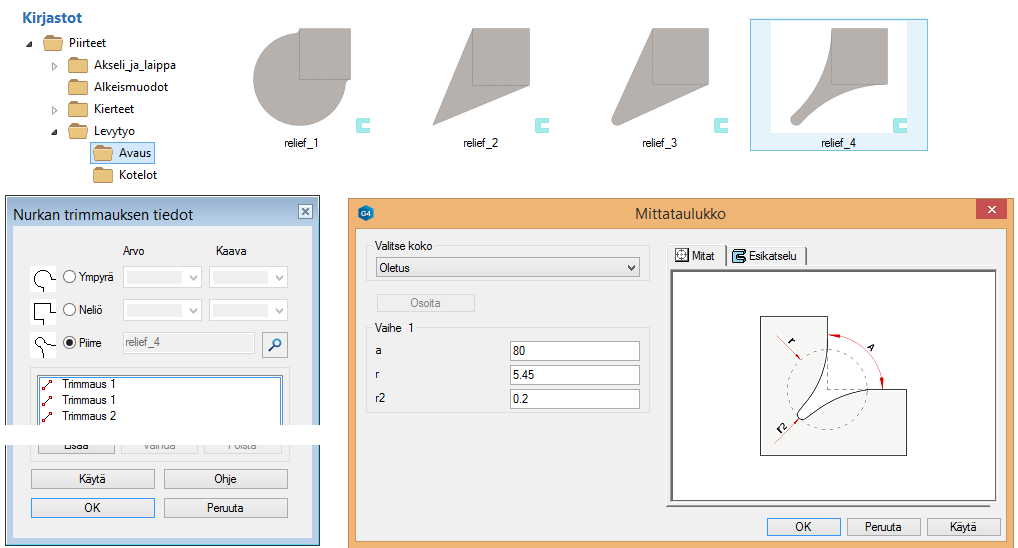Switch to the Esikatselu tab

(x=767, y=256)
